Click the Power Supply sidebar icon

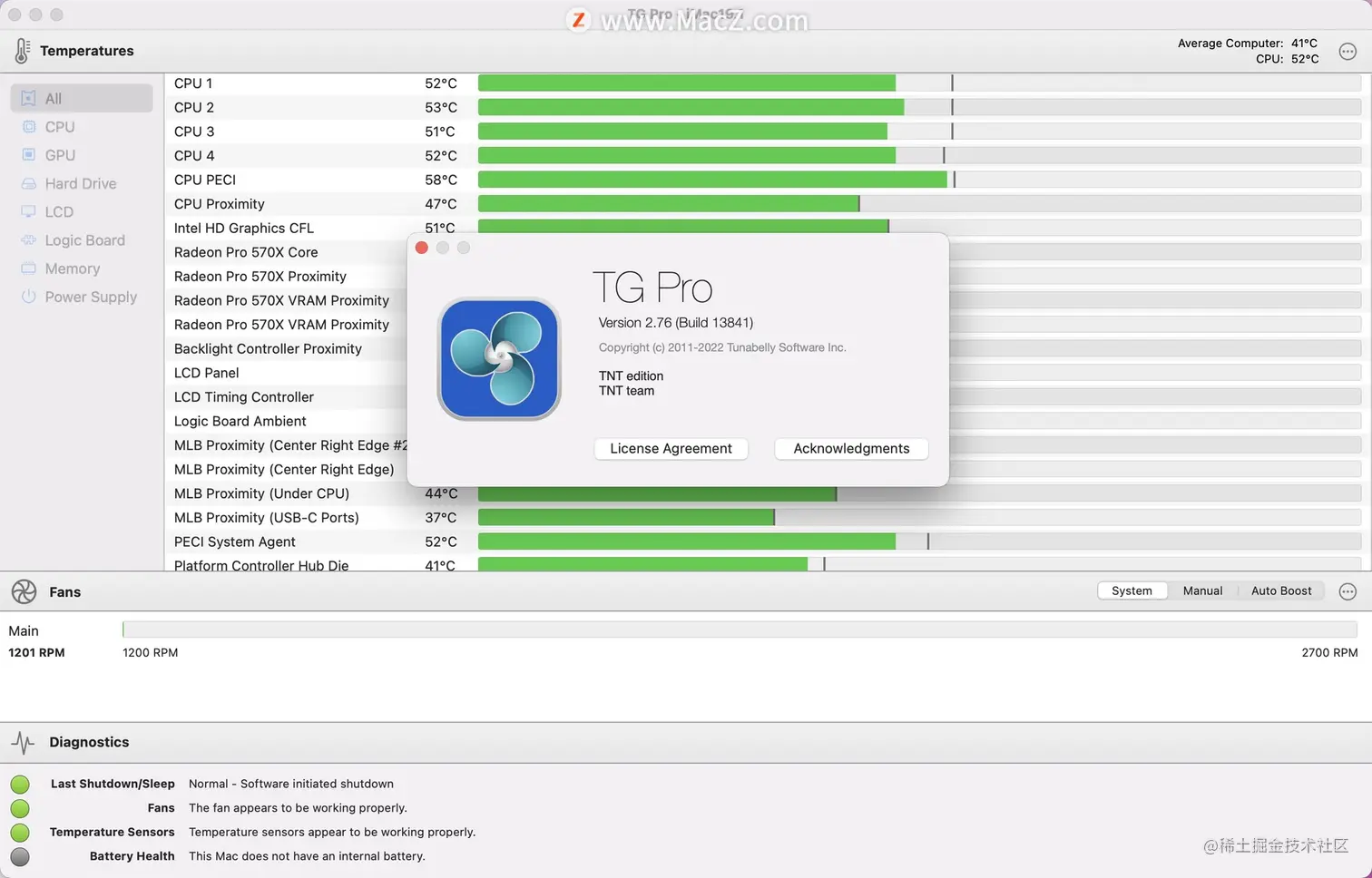pyautogui.click(x=29, y=297)
